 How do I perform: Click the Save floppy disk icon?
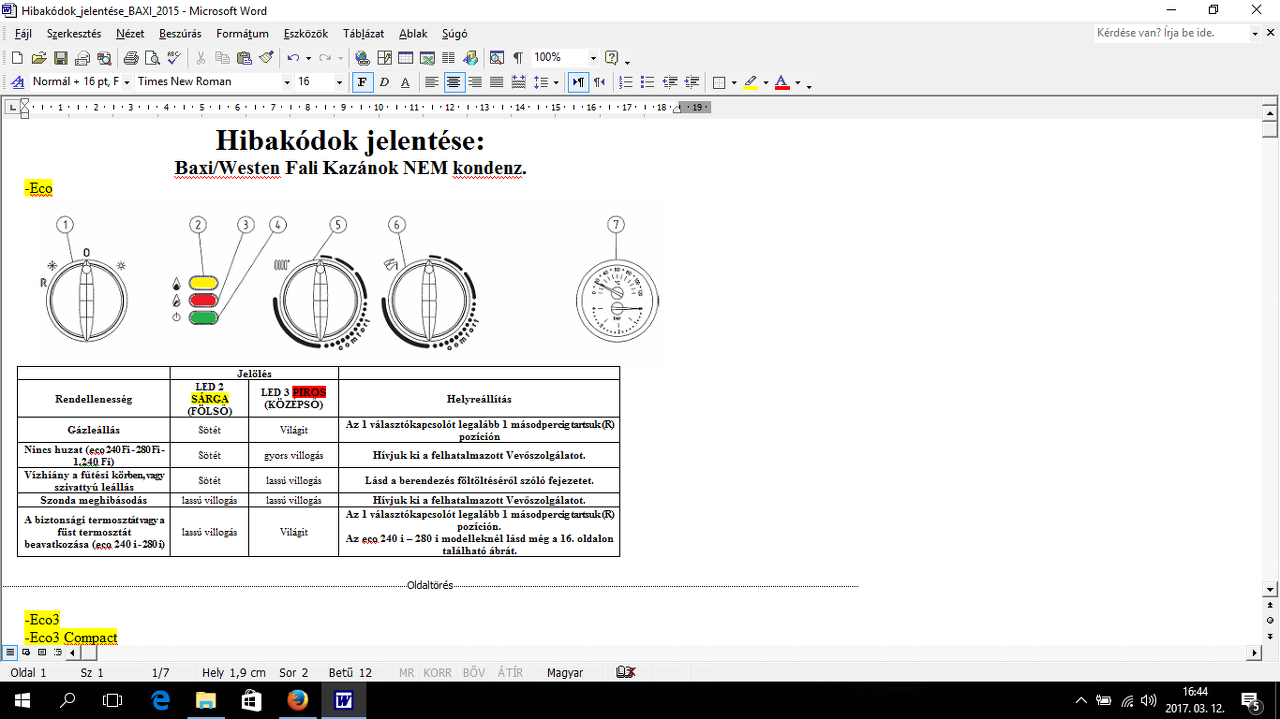pyautogui.click(x=60, y=58)
